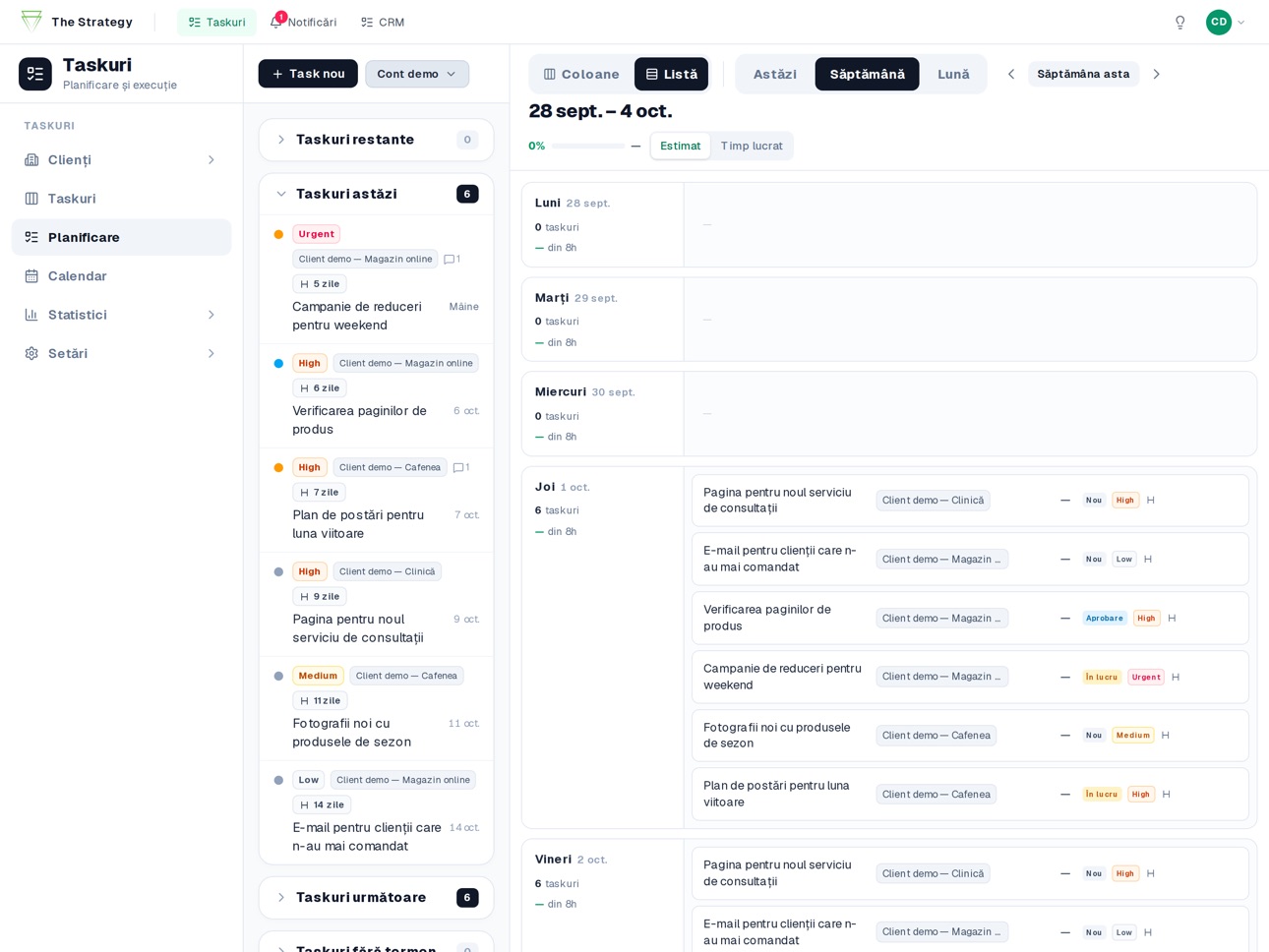
Task: Click the CRM nav icon
Action: [x=367, y=22]
